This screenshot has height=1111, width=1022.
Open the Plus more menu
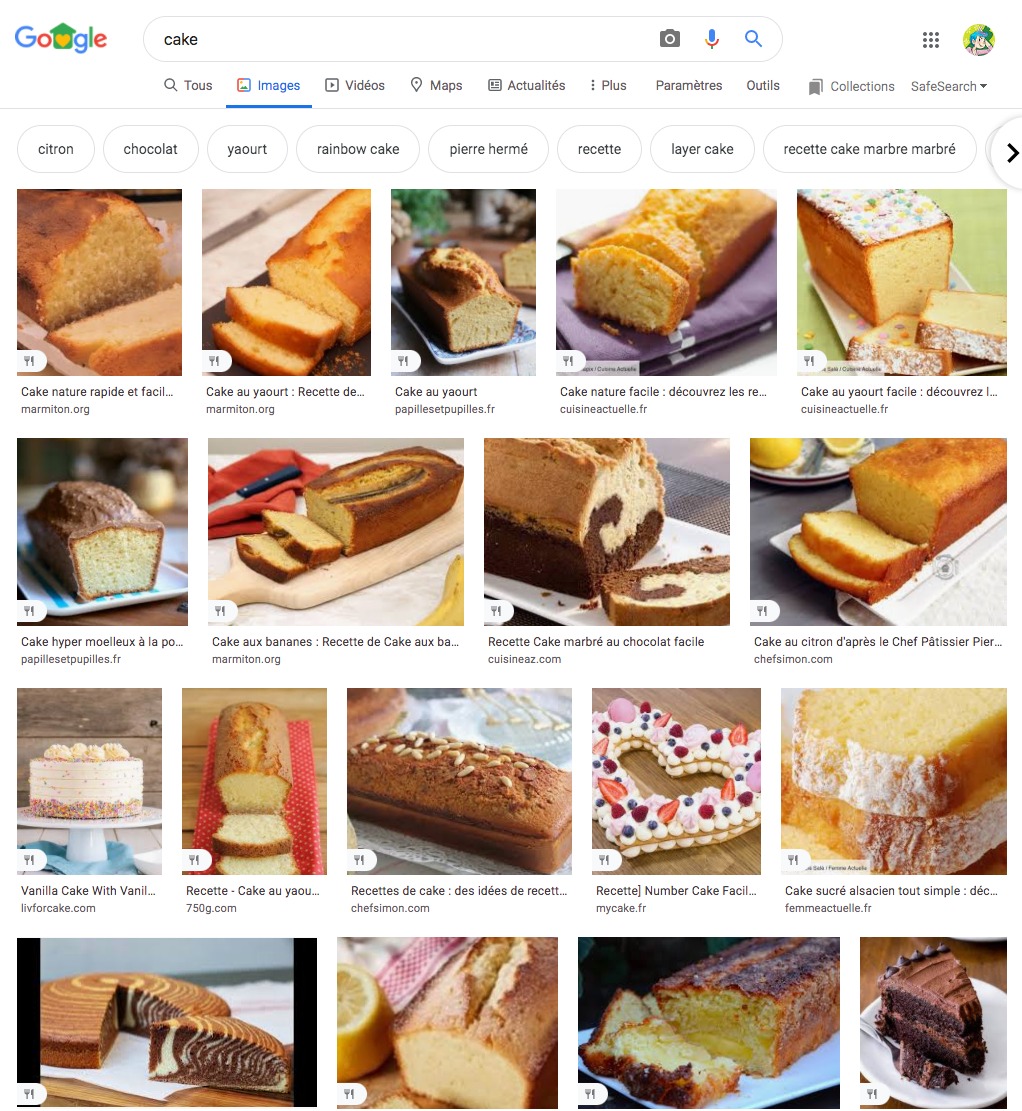click(x=608, y=86)
